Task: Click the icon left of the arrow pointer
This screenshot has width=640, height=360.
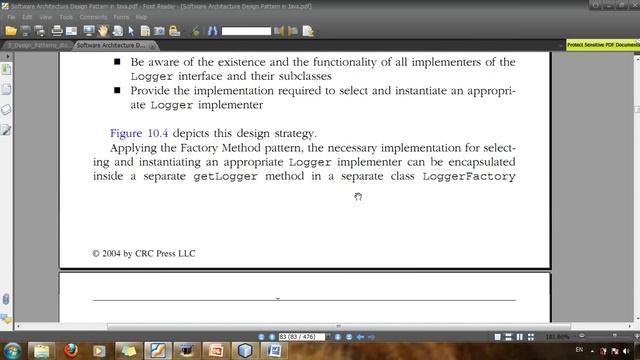Action: coord(118,31)
